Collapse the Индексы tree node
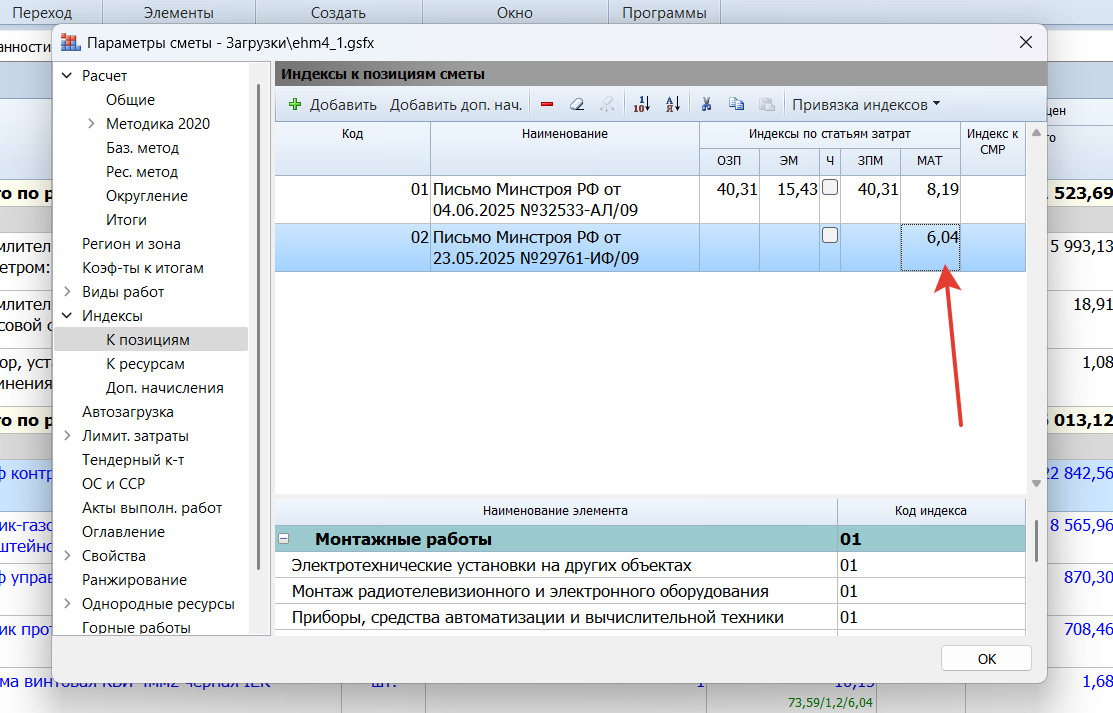 [x=67, y=316]
